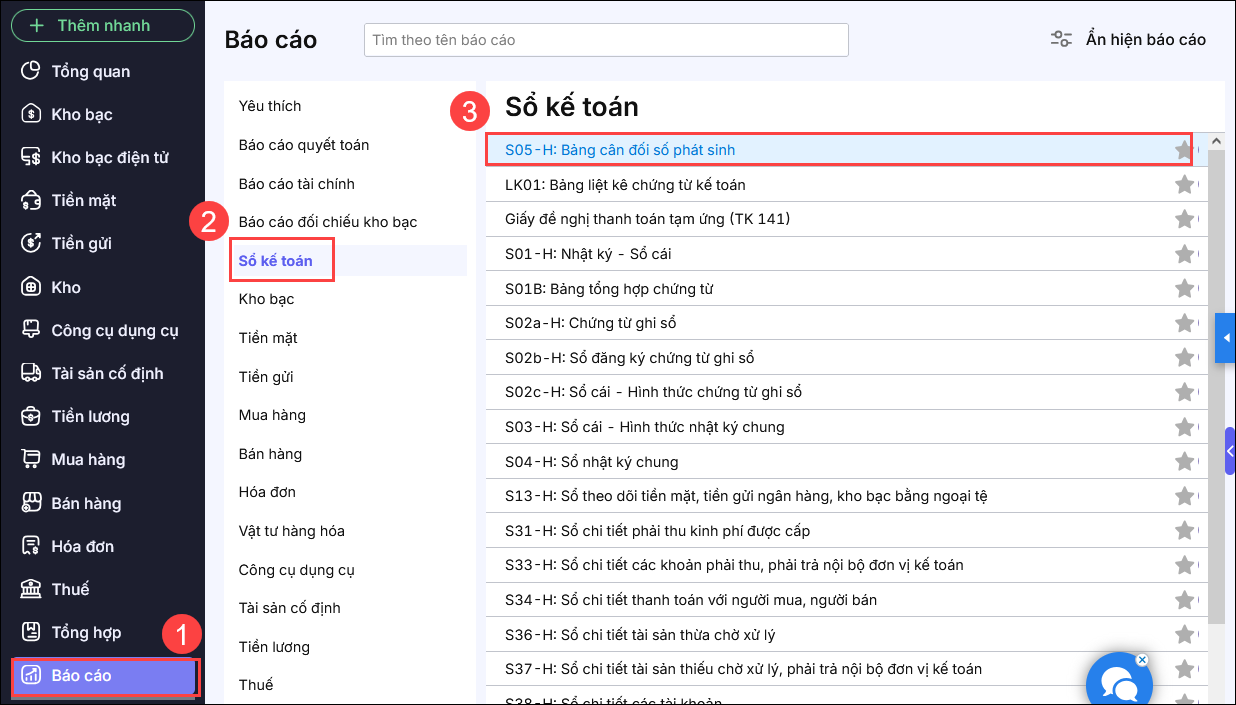Click the Tiền mặt piggy bank icon
1236x705 pixels.
(32, 200)
